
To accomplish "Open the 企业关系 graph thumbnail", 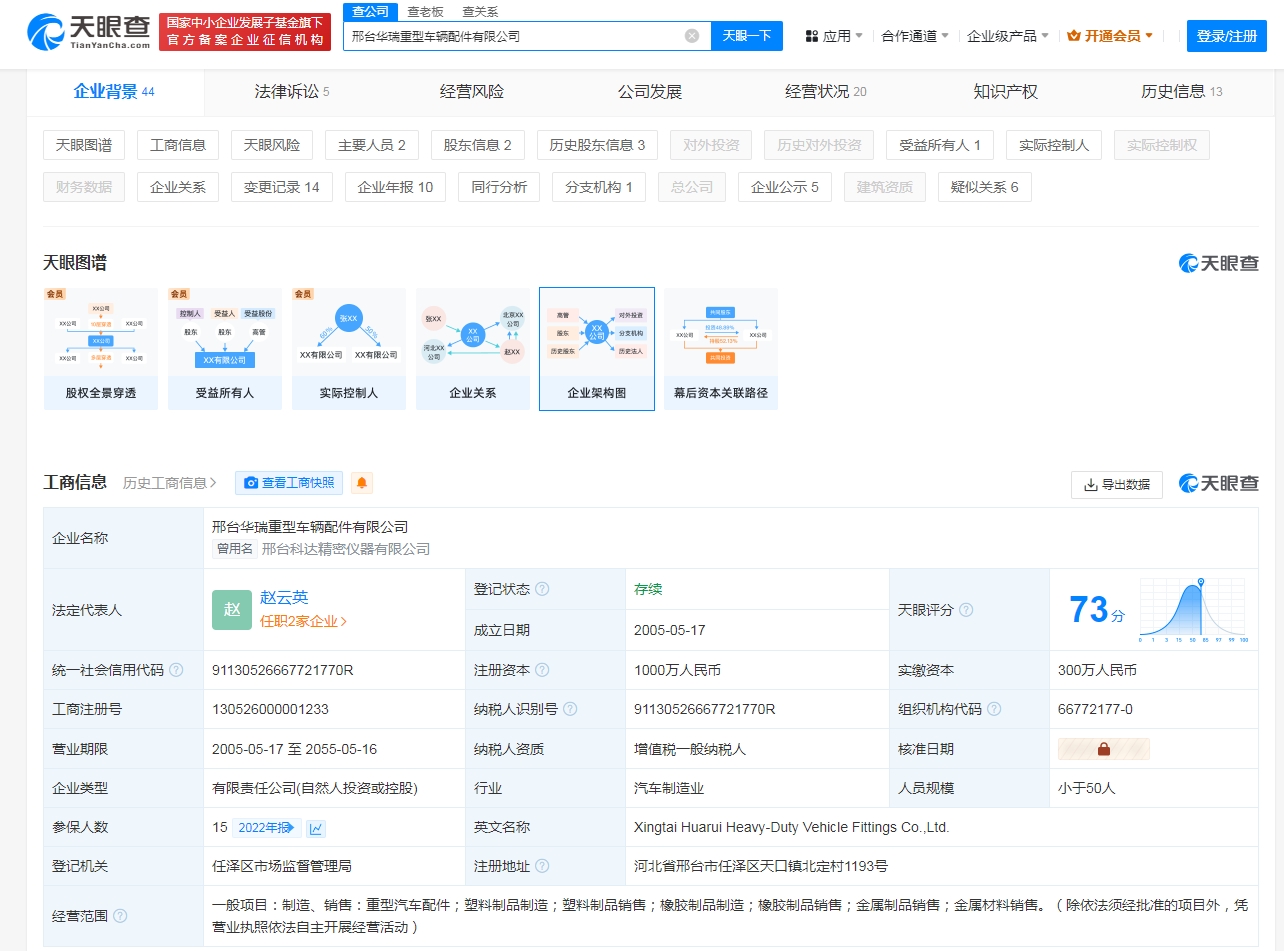I will point(473,349).
